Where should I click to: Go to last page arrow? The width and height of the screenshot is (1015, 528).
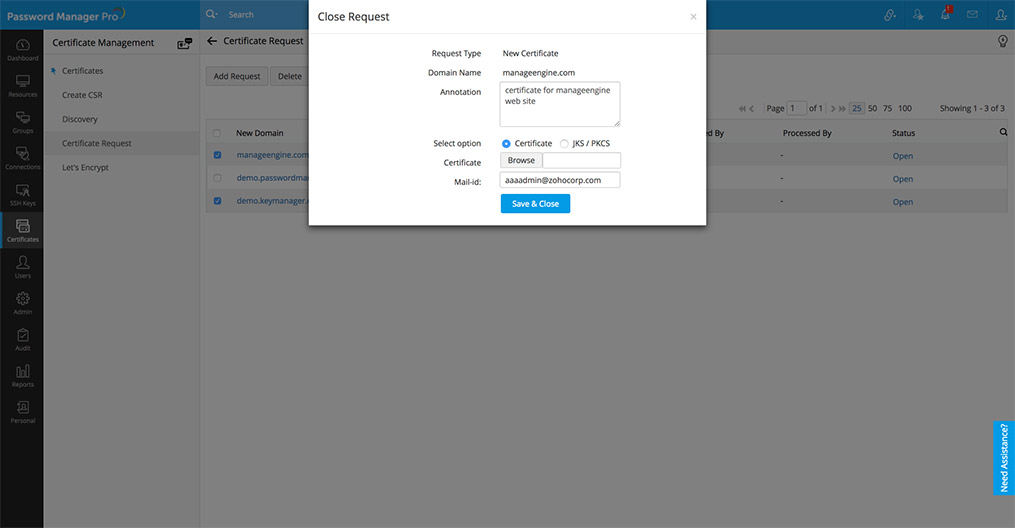pos(842,109)
